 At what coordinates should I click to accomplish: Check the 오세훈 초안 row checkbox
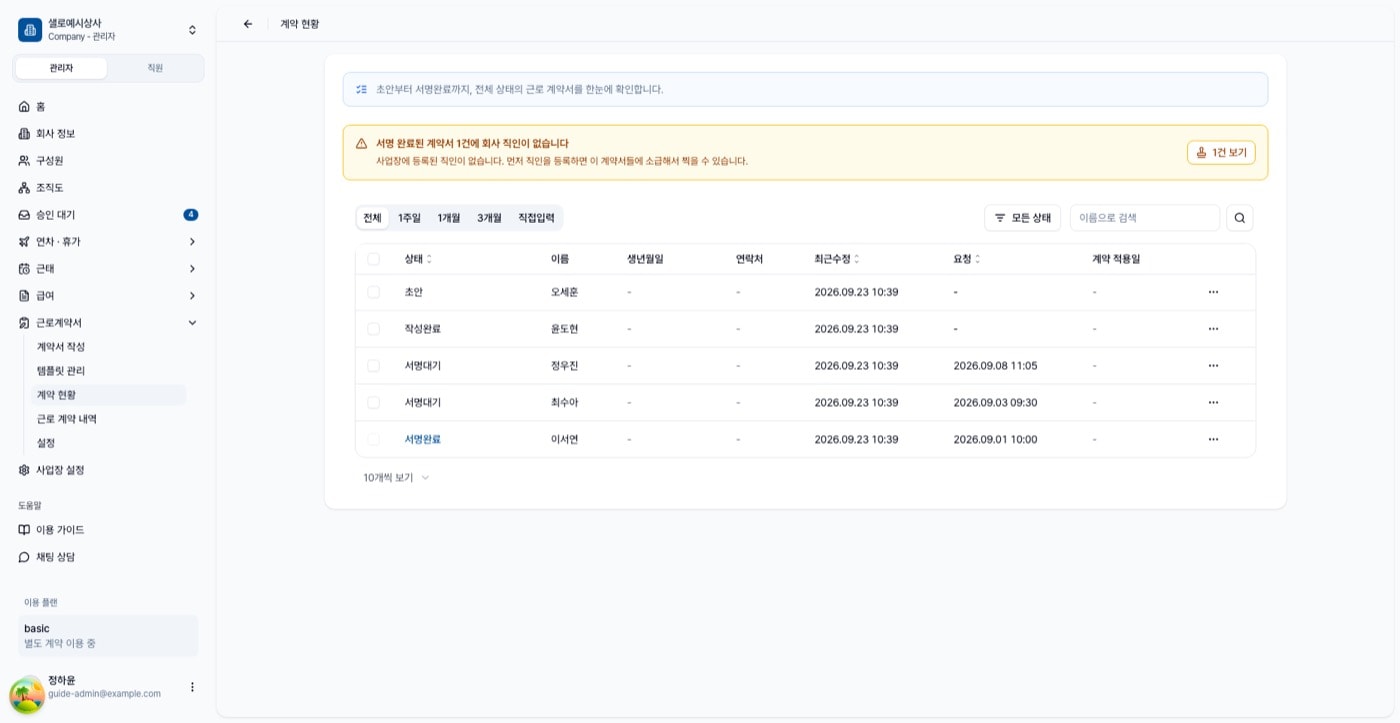tap(373, 292)
